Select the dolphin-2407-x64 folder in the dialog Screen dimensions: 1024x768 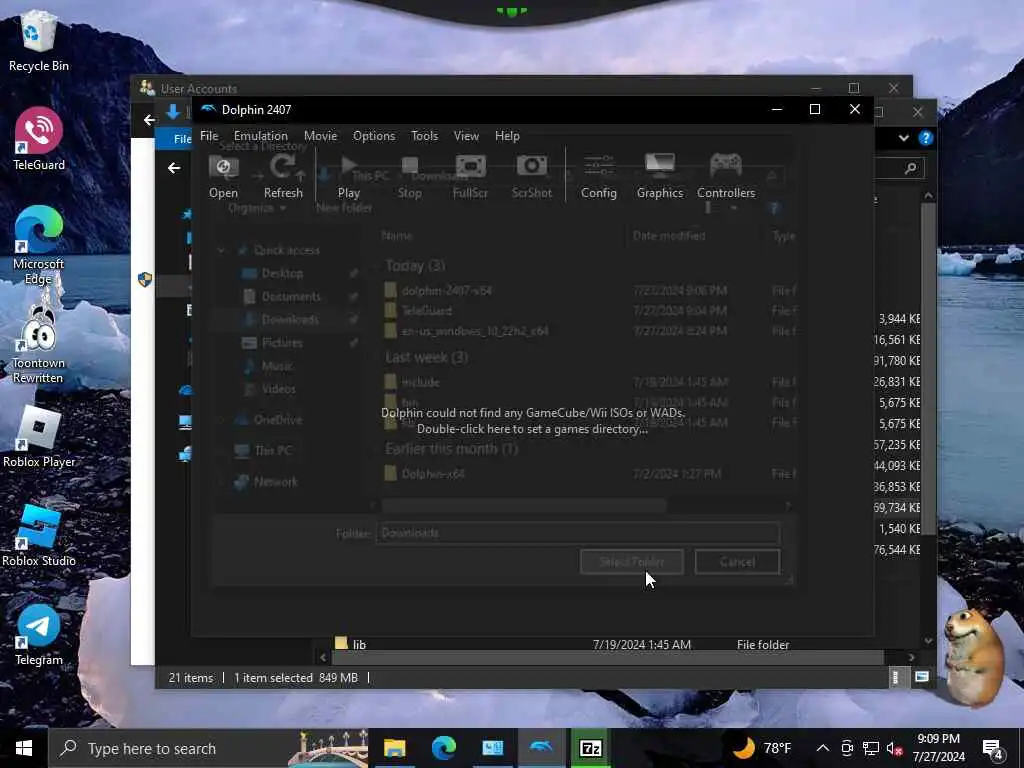447,291
